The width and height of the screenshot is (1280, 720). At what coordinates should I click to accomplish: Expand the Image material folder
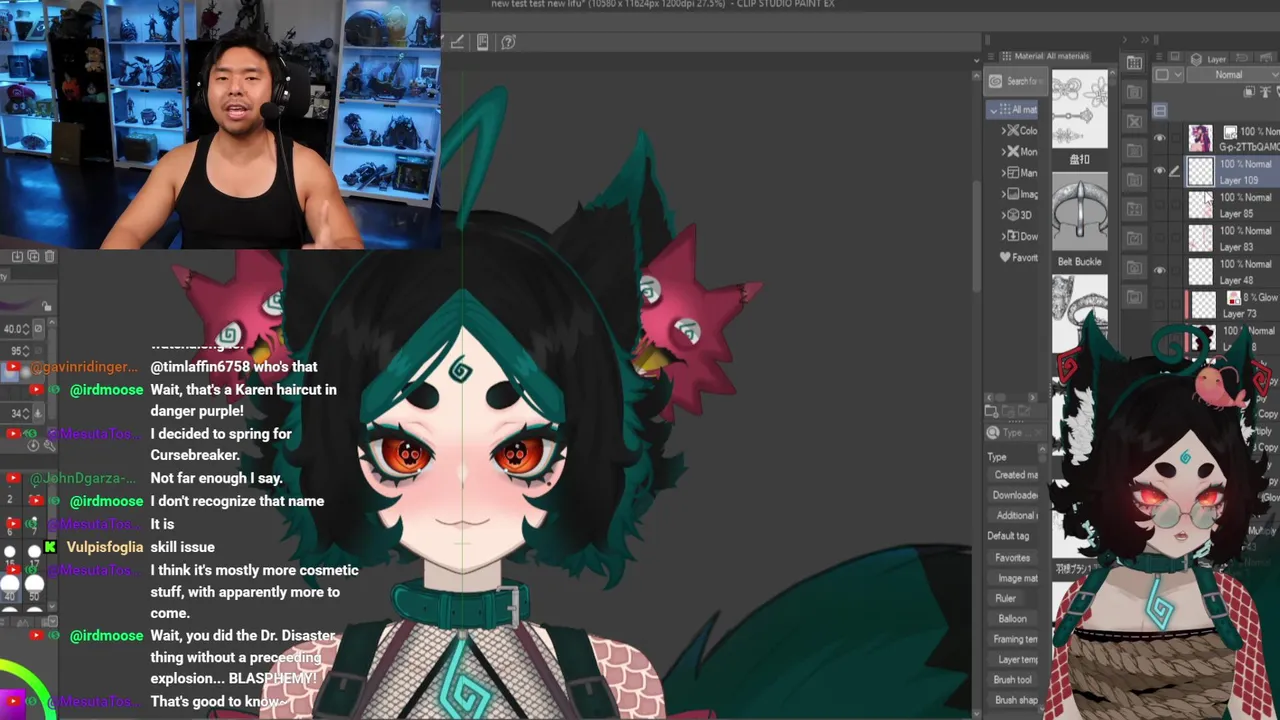point(1004,194)
